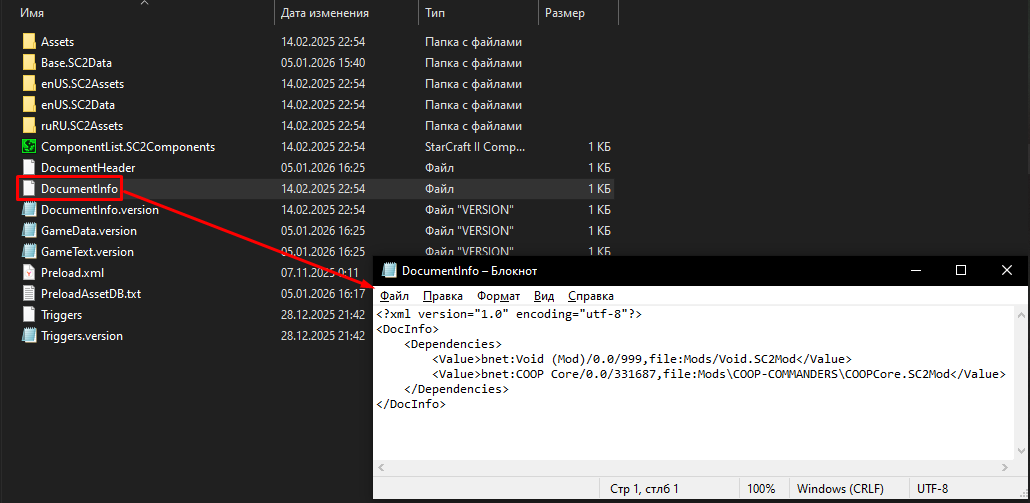The image size is (1030, 503).
Task: Select the DocumentHeader file name
Action: pos(88,168)
